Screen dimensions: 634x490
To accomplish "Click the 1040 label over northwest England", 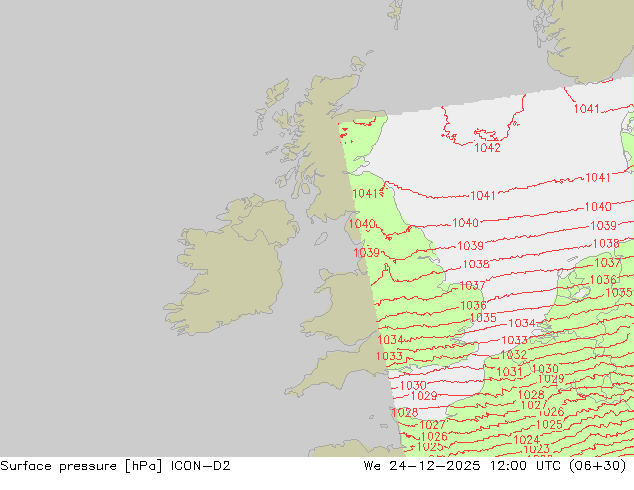I will pos(362,224).
